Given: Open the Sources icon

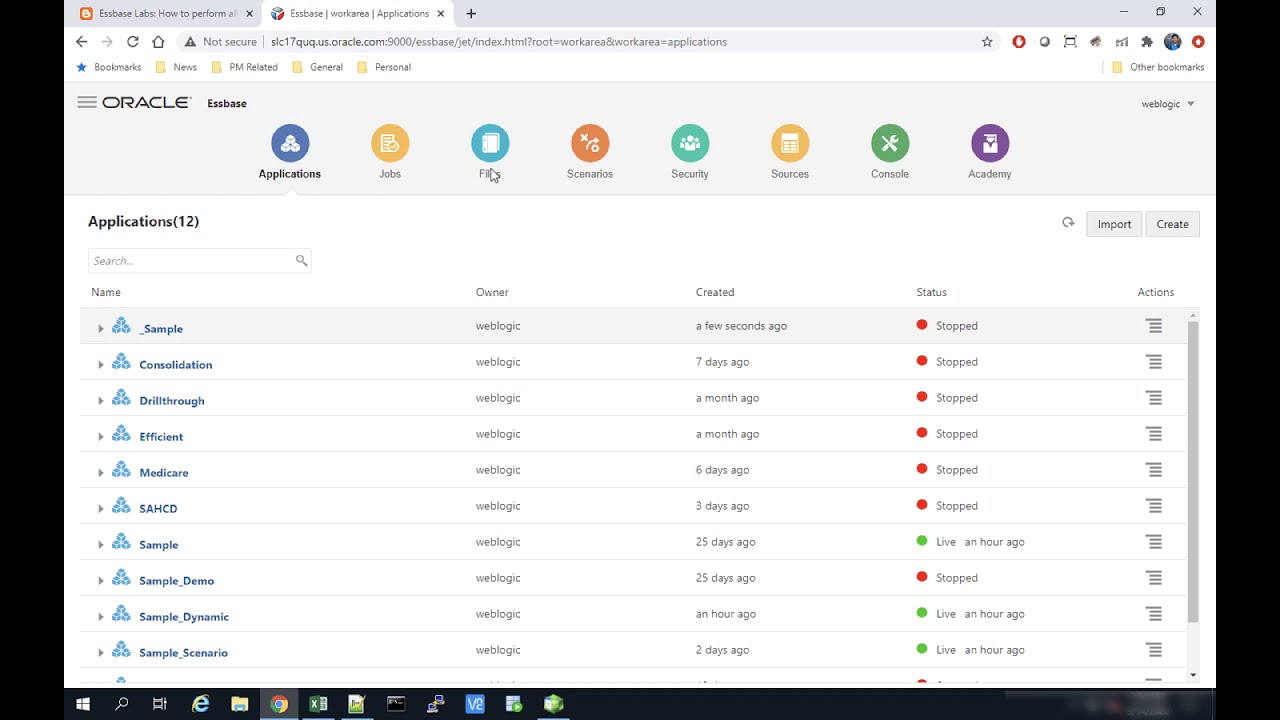Looking at the screenshot, I should 790,144.
